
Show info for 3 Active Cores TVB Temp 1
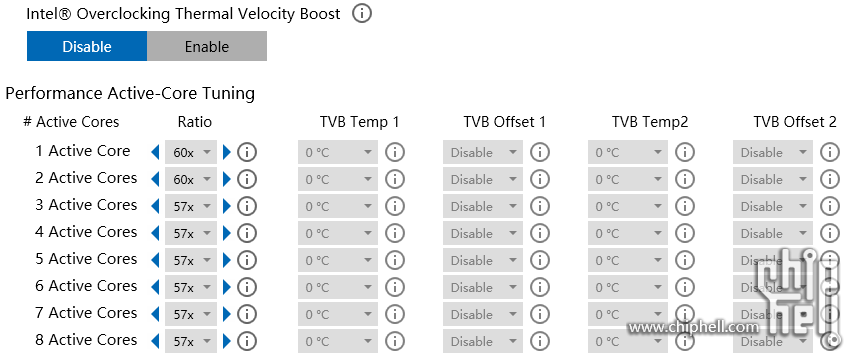[395, 206]
